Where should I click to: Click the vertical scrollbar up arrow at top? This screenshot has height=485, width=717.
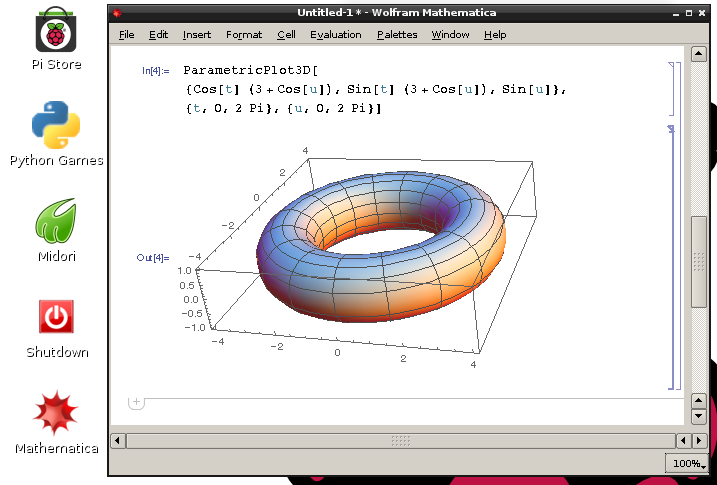pos(698,54)
